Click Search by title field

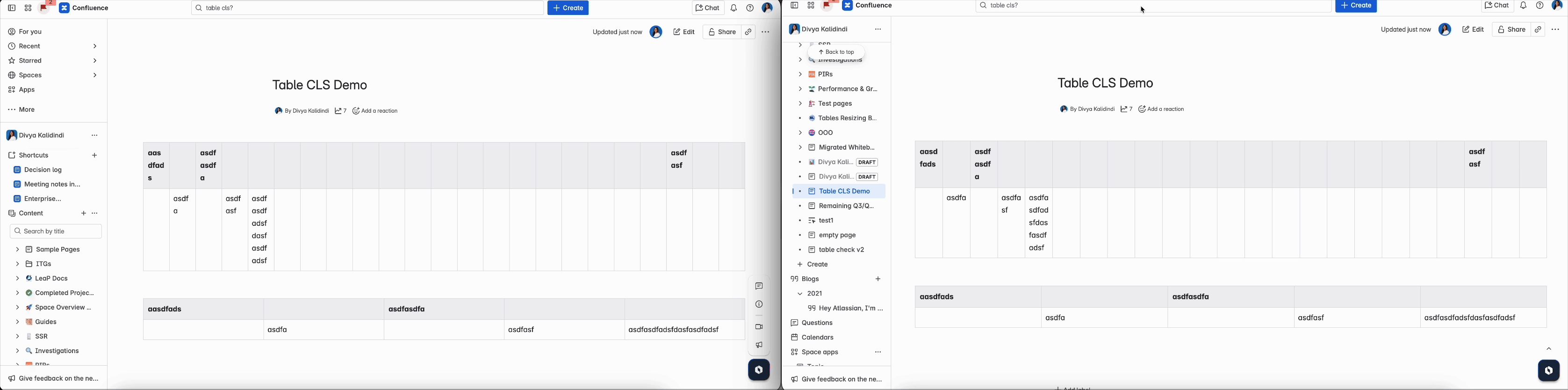click(x=55, y=232)
